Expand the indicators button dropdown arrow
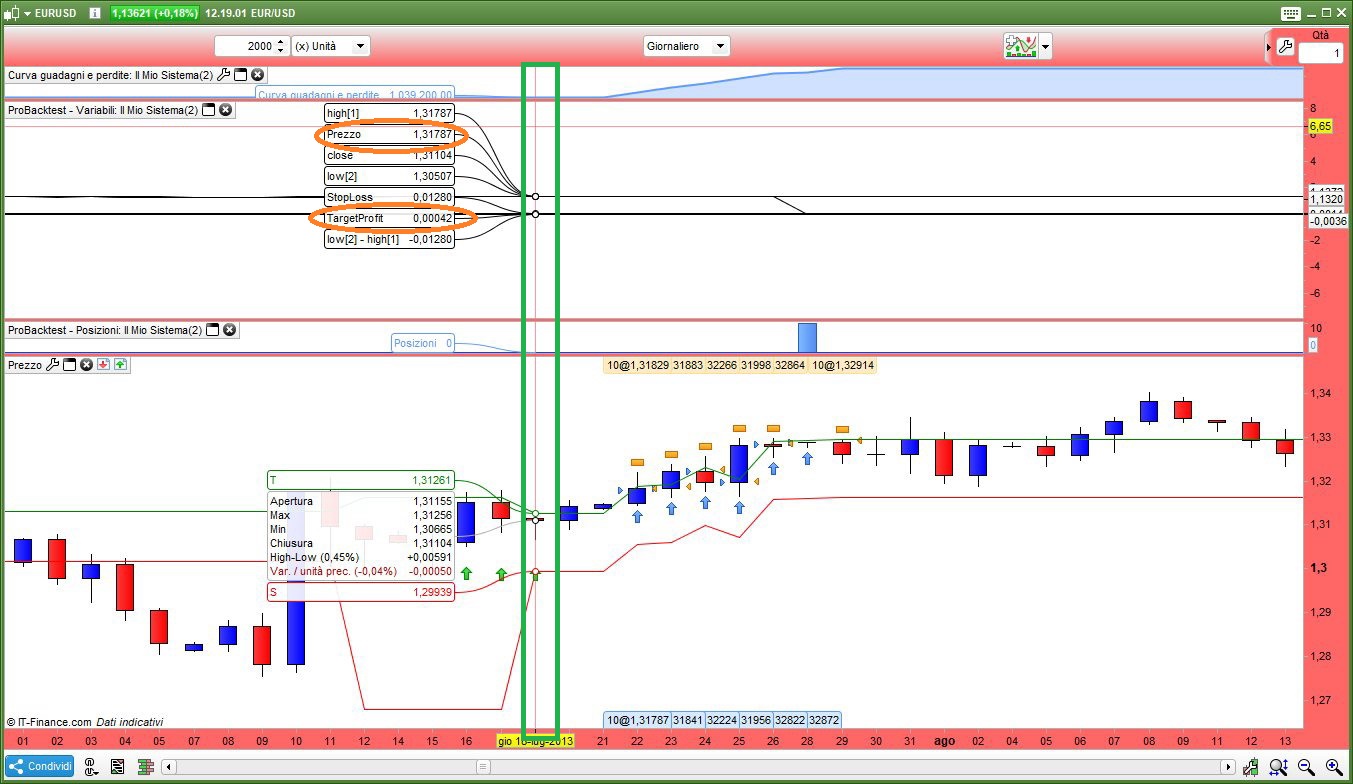This screenshot has width=1353, height=784. 1046,46
